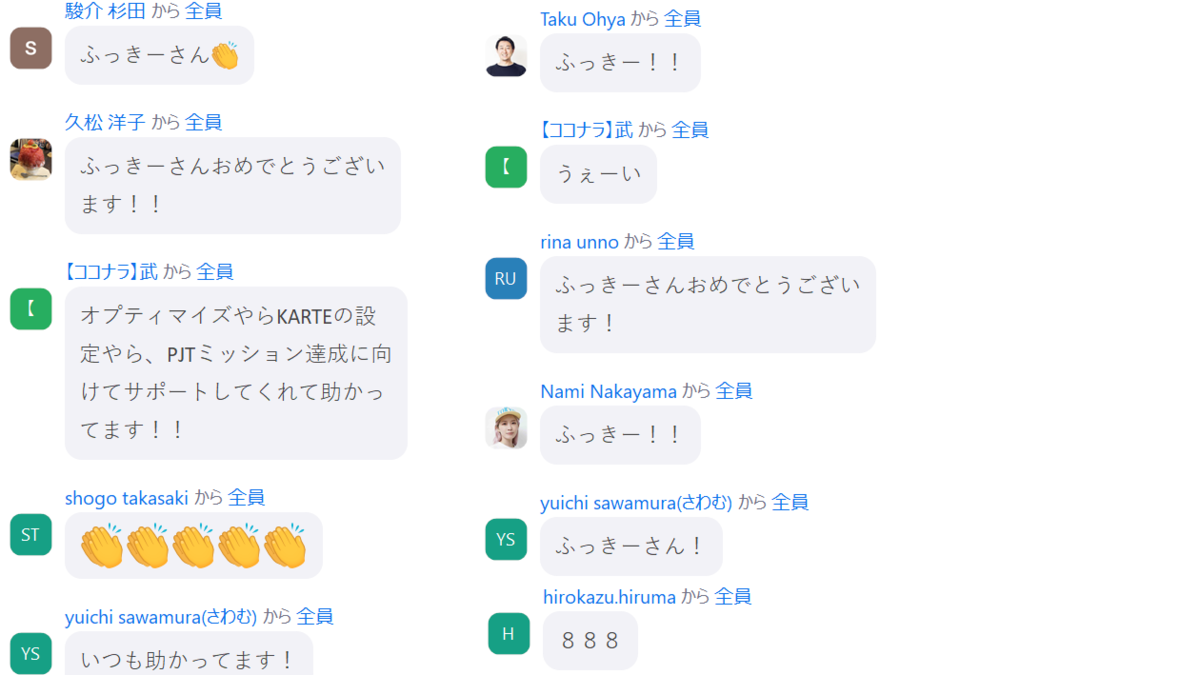
Task: Select Taku Ohya's profile photo
Action: point(506,56)
